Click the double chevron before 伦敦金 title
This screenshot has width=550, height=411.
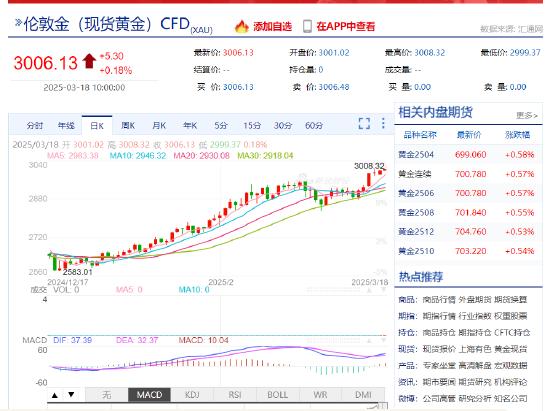click(18, 23)
